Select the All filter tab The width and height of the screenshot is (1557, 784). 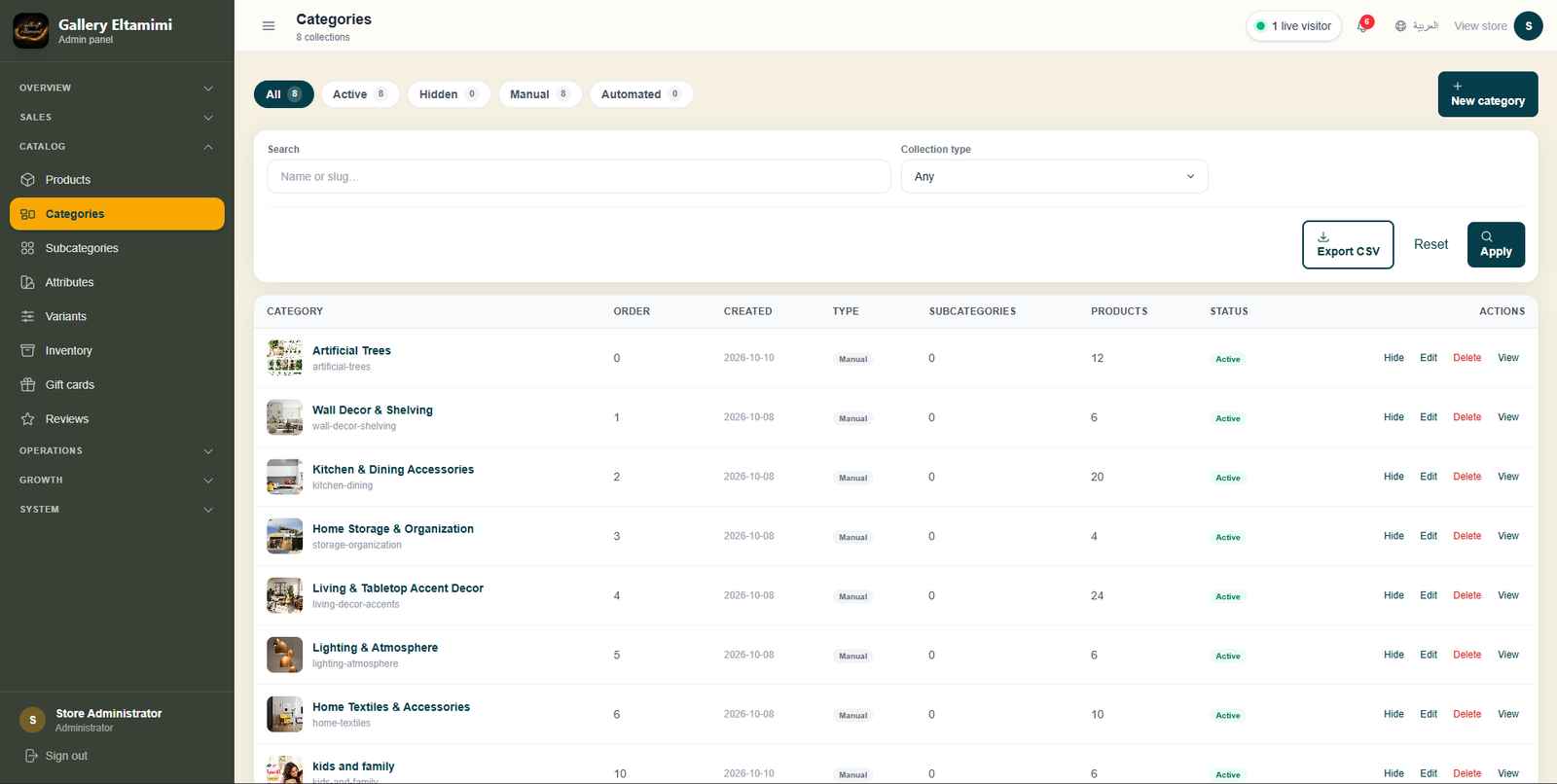pos(283,94)
